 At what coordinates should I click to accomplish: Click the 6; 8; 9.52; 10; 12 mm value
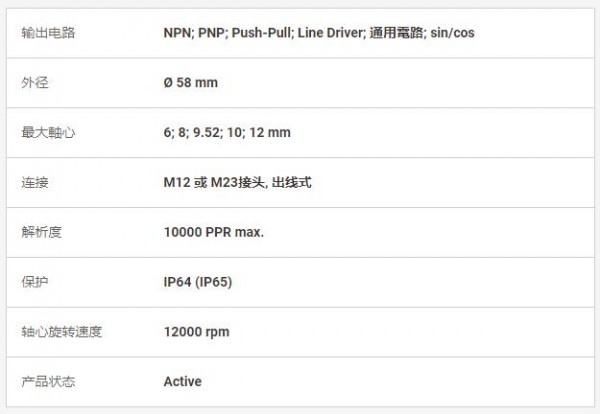(x=227, y=133)
